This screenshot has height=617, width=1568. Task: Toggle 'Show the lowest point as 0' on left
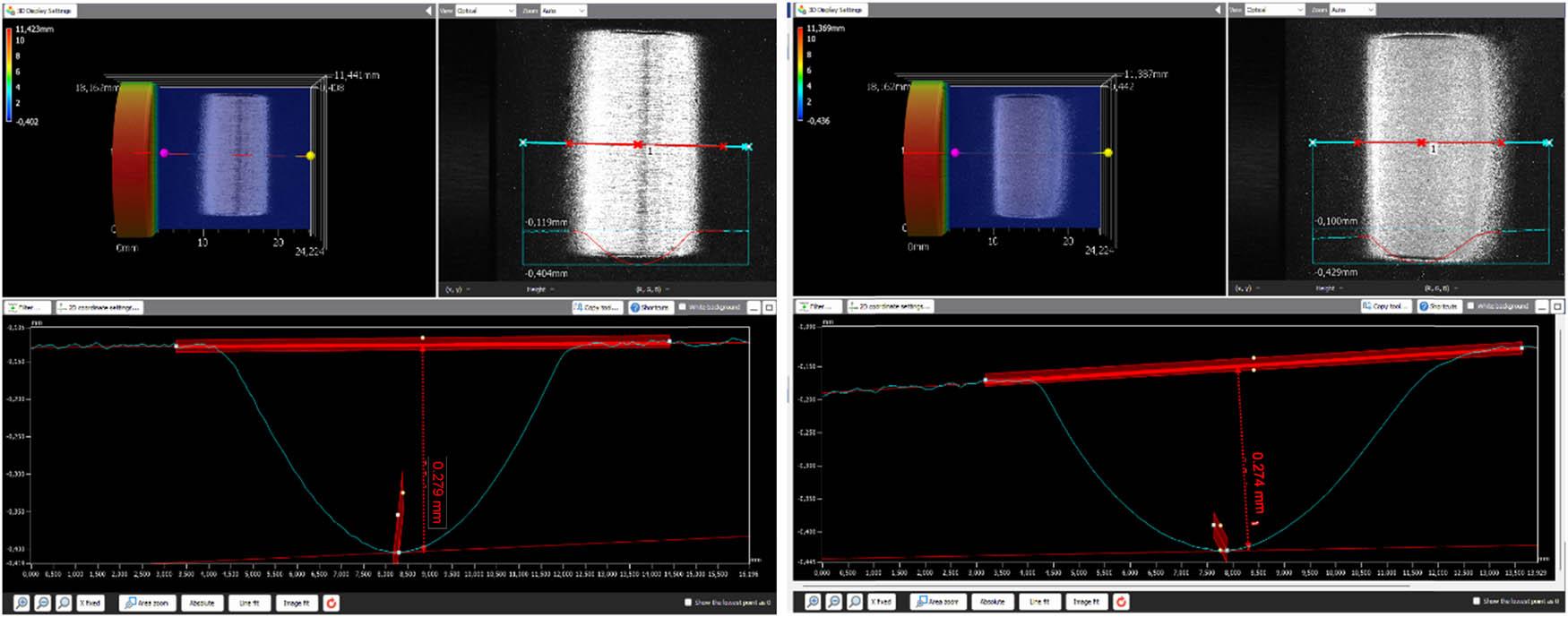tap(688, 603)
